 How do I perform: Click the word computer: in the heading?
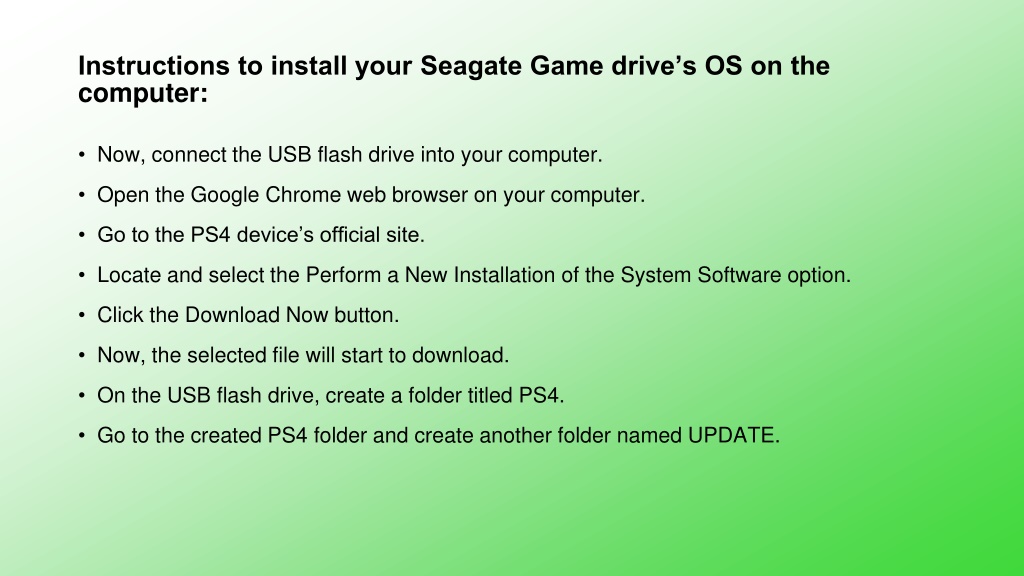pos(143,93)
